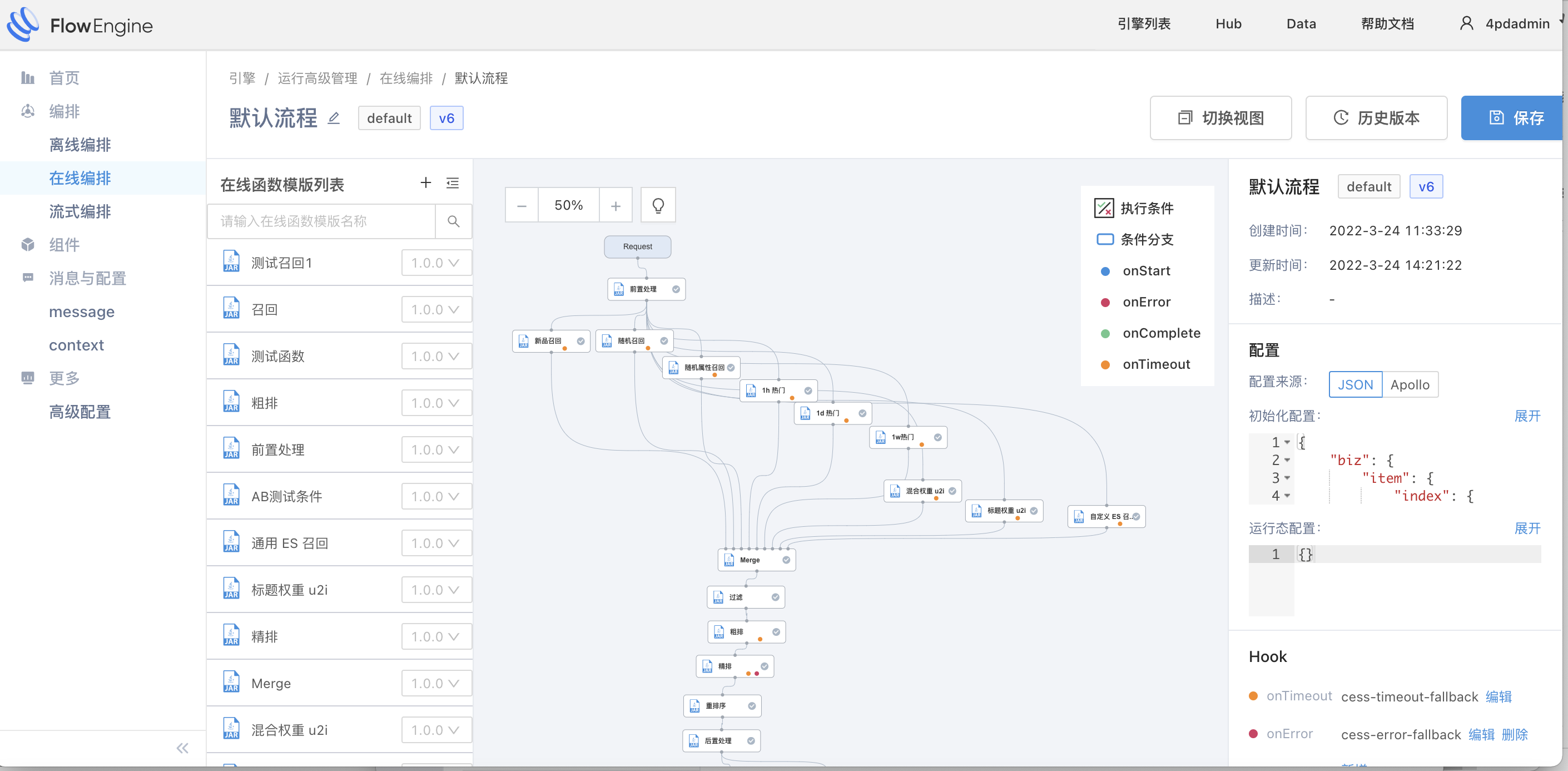Toggle check mark on 精排 node

[765, 666]
